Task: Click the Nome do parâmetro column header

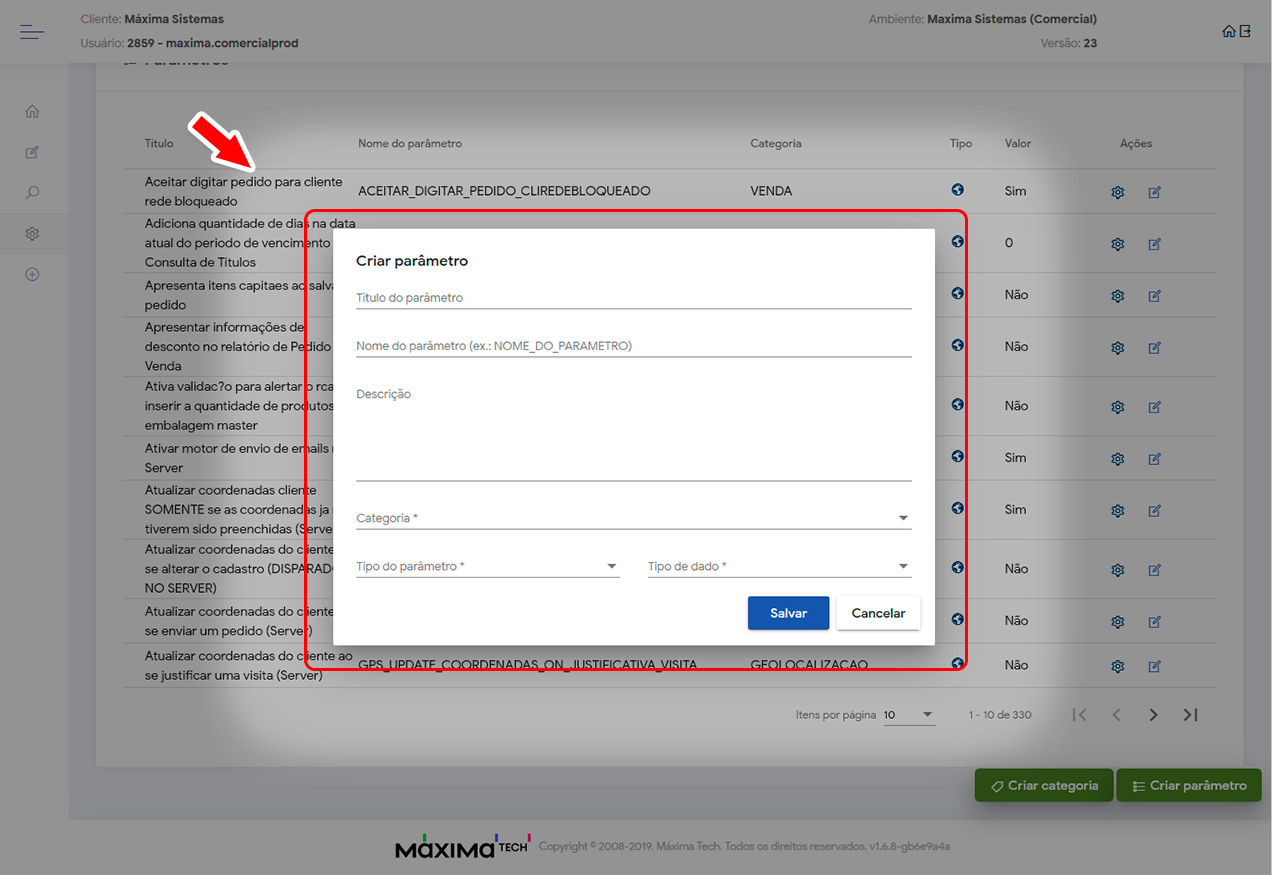Action: pos(410,143)
